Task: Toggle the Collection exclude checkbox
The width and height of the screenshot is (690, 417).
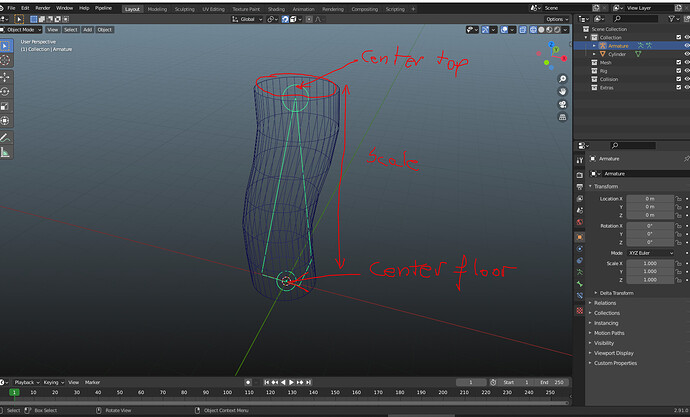Action: click(678, 37)
